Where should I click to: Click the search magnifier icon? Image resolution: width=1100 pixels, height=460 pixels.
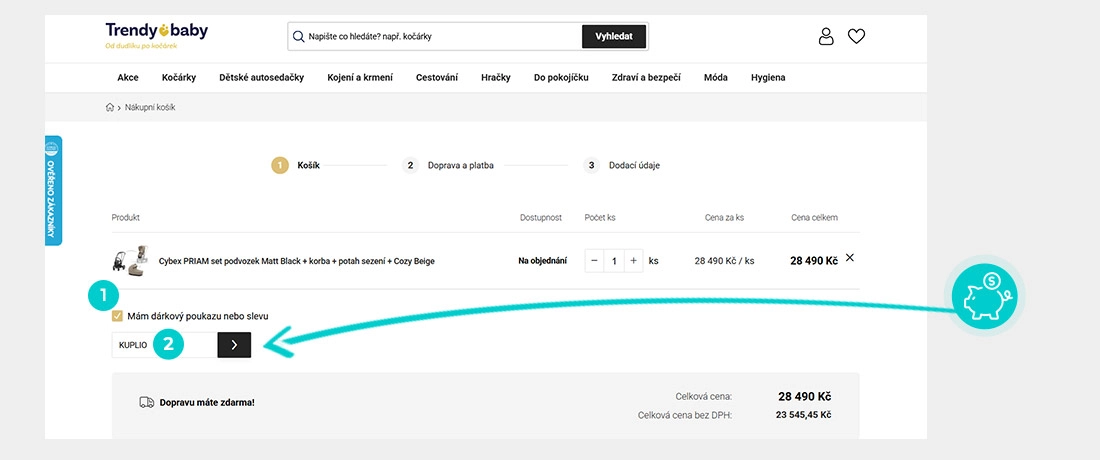pyautogui.click(x=298, y=36)
